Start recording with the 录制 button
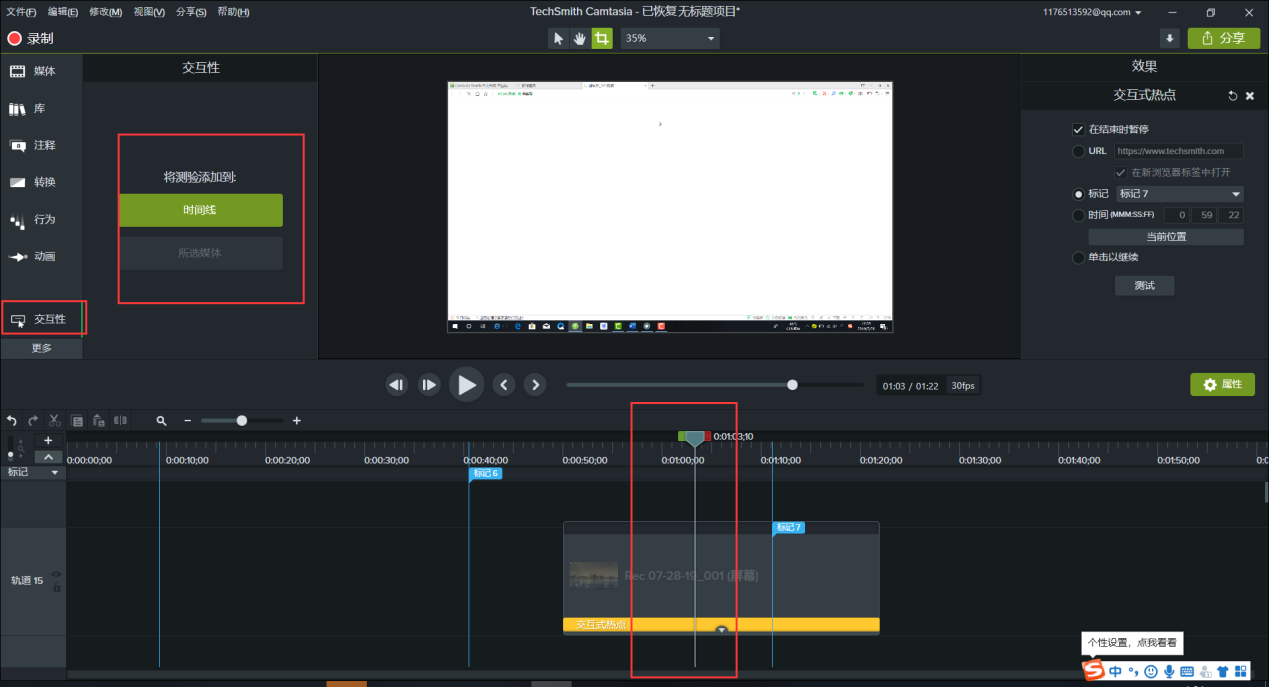This screenshot has width=1269, height=687. pyautogui.click(x=30, y=38)
